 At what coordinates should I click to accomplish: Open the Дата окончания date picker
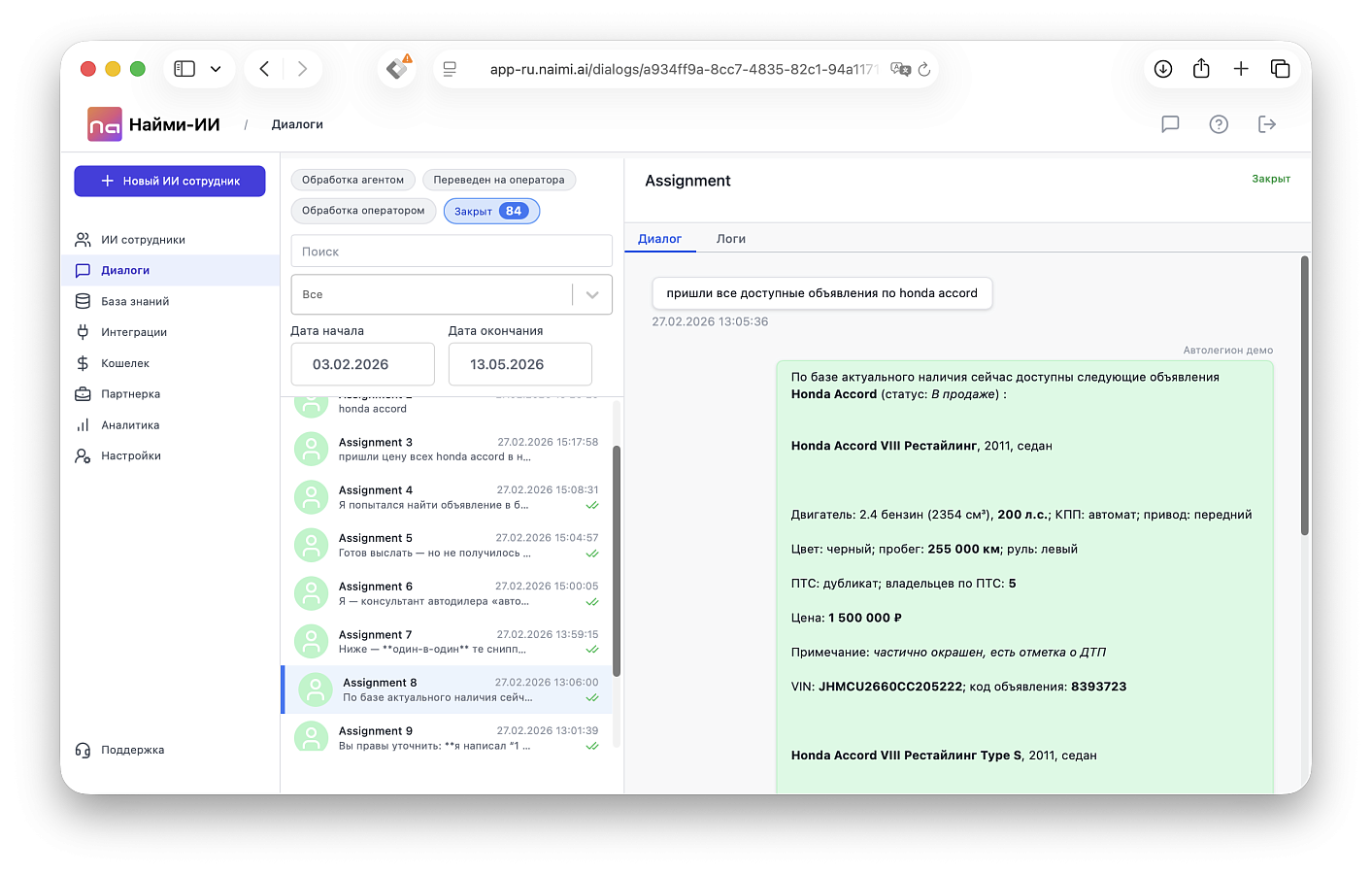(x=520, y=364)
